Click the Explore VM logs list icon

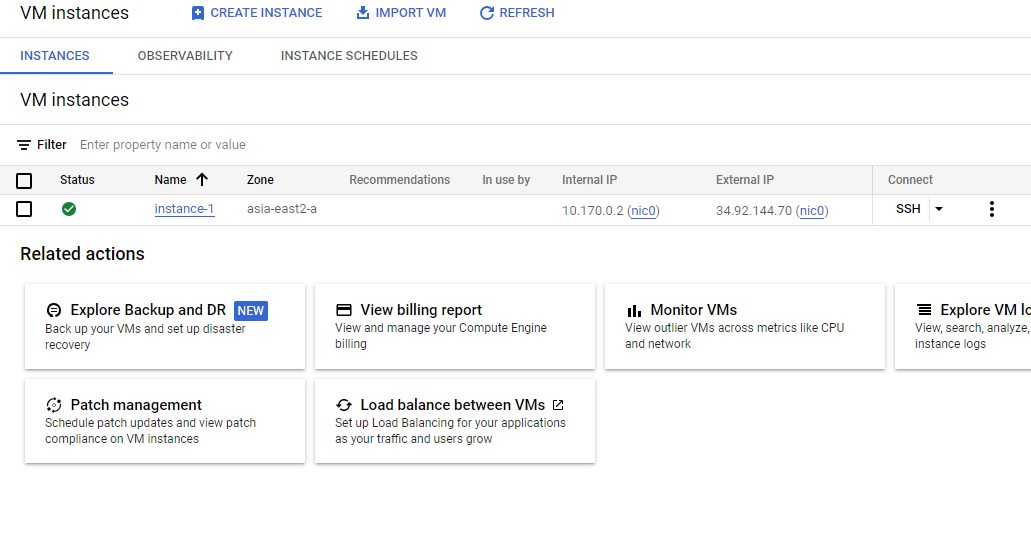click(x=924, y=310)
